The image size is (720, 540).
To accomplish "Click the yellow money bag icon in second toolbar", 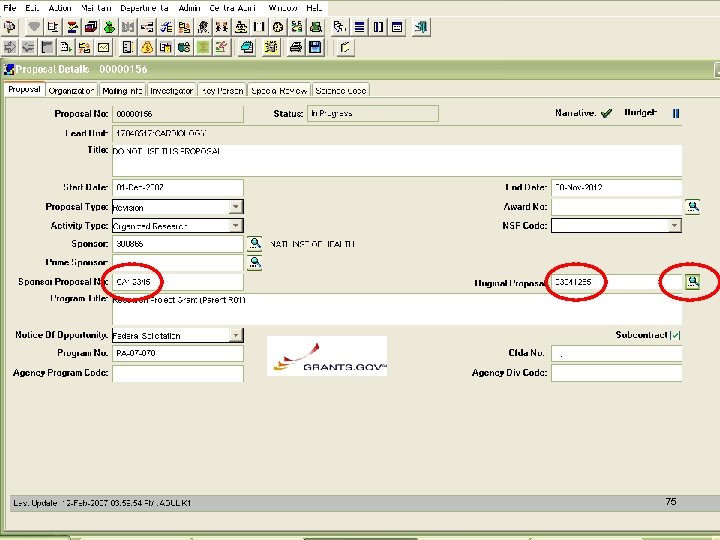I will [x=147, y=47].
